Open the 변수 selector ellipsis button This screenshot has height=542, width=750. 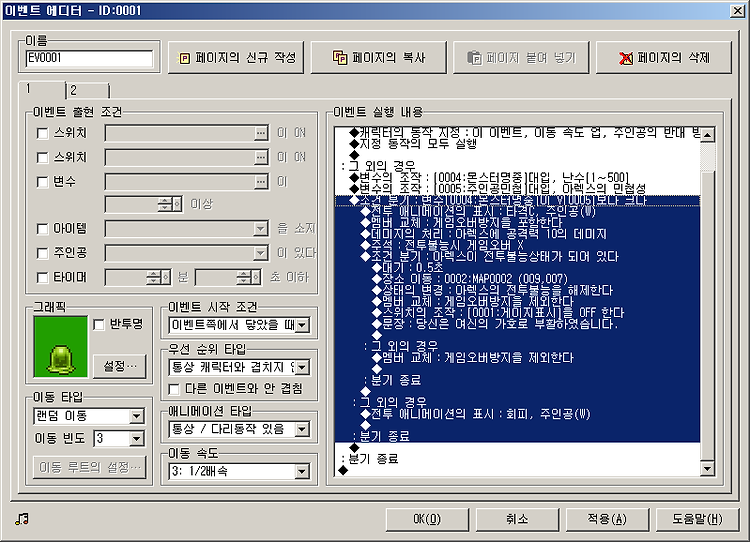(261, 182)
